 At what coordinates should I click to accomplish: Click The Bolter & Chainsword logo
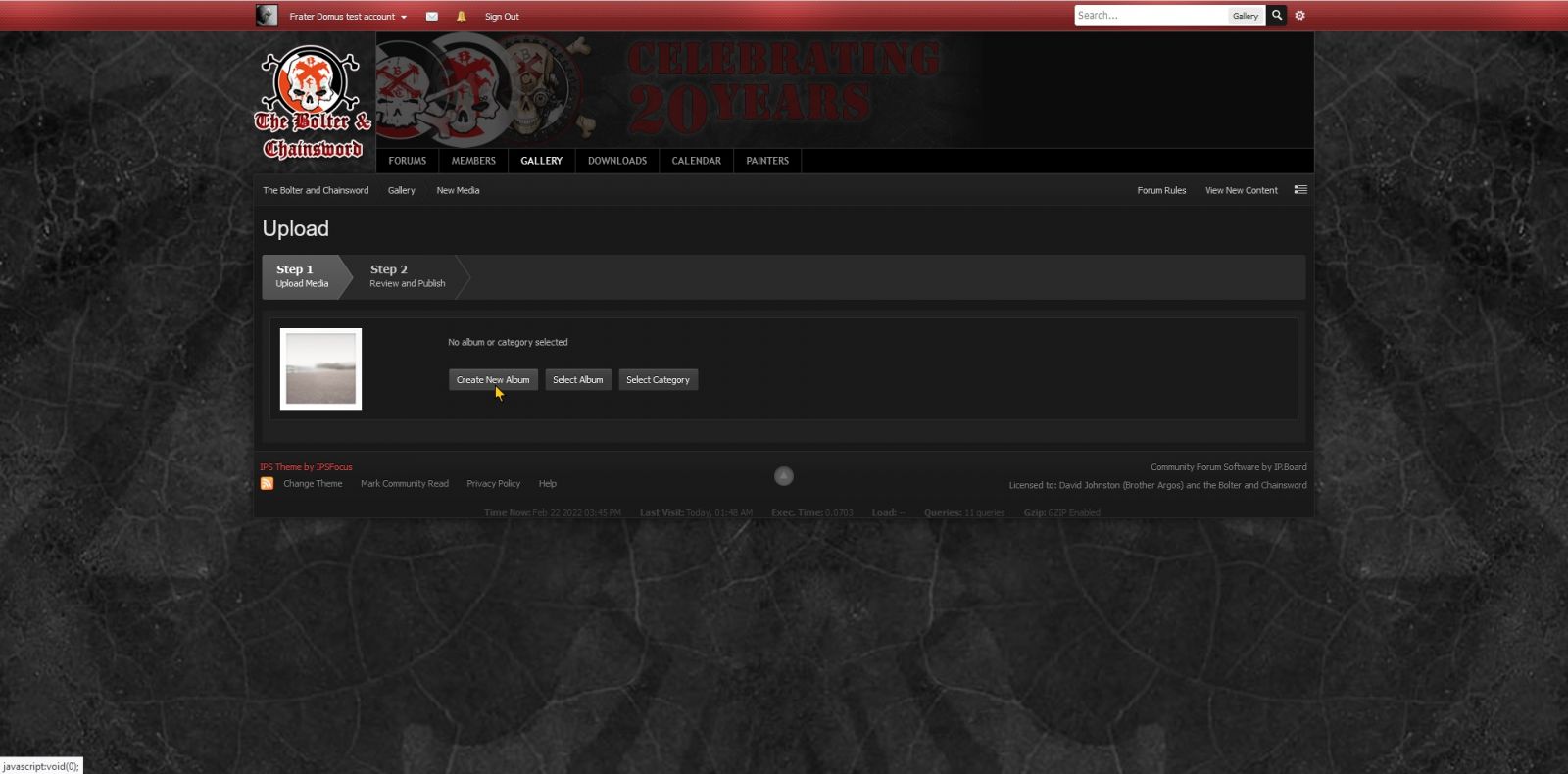point(314,103)
